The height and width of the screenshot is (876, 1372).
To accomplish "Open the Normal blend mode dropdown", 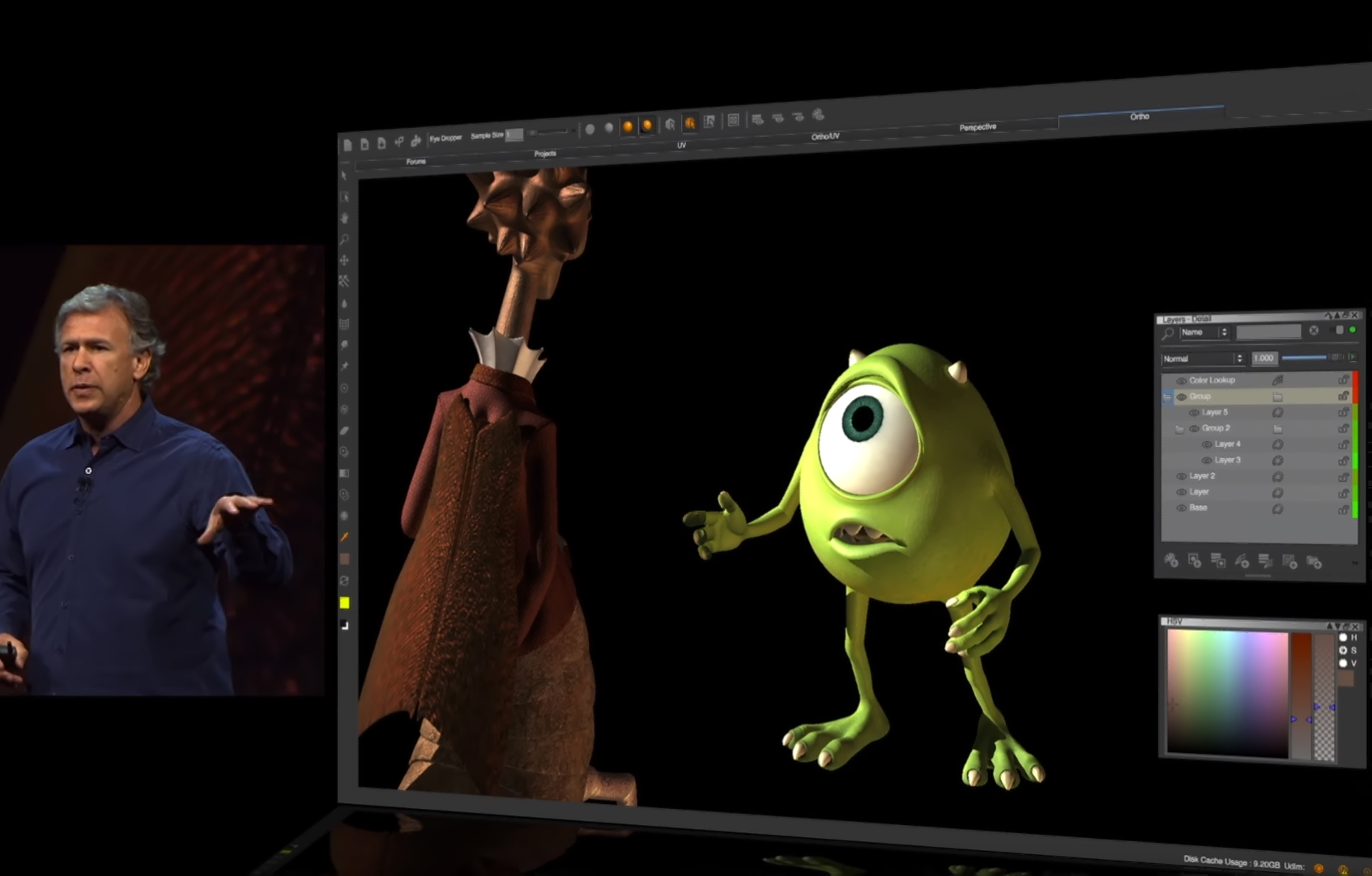I will pyautogui.click(x=1202, y=358).
